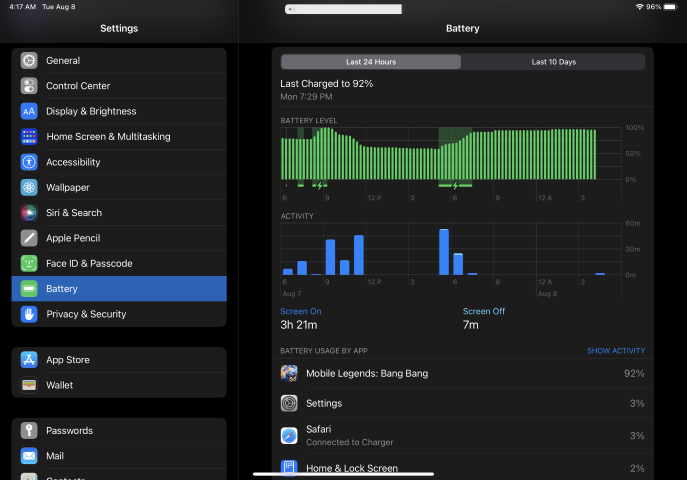
Task: Open Control Center settings icon
Action: (29, 86)
